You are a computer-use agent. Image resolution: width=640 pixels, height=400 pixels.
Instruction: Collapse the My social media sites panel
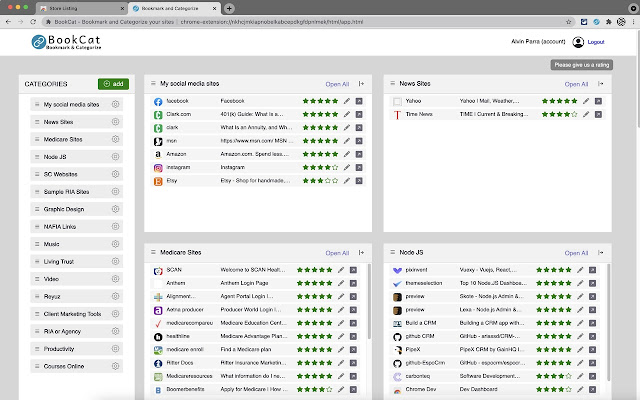coord(361,84)
